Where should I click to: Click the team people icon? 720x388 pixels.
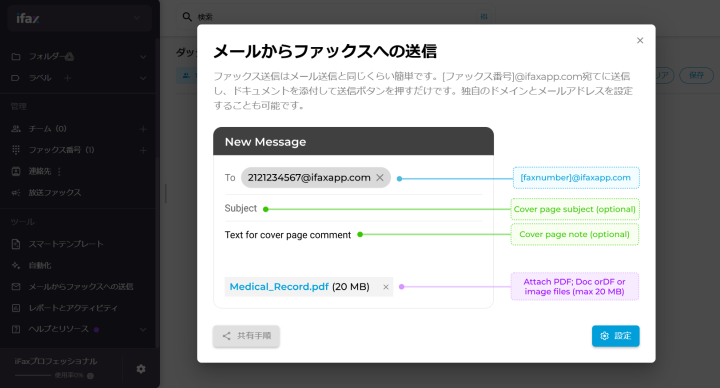pyautogui.click(x=16, y=129)
